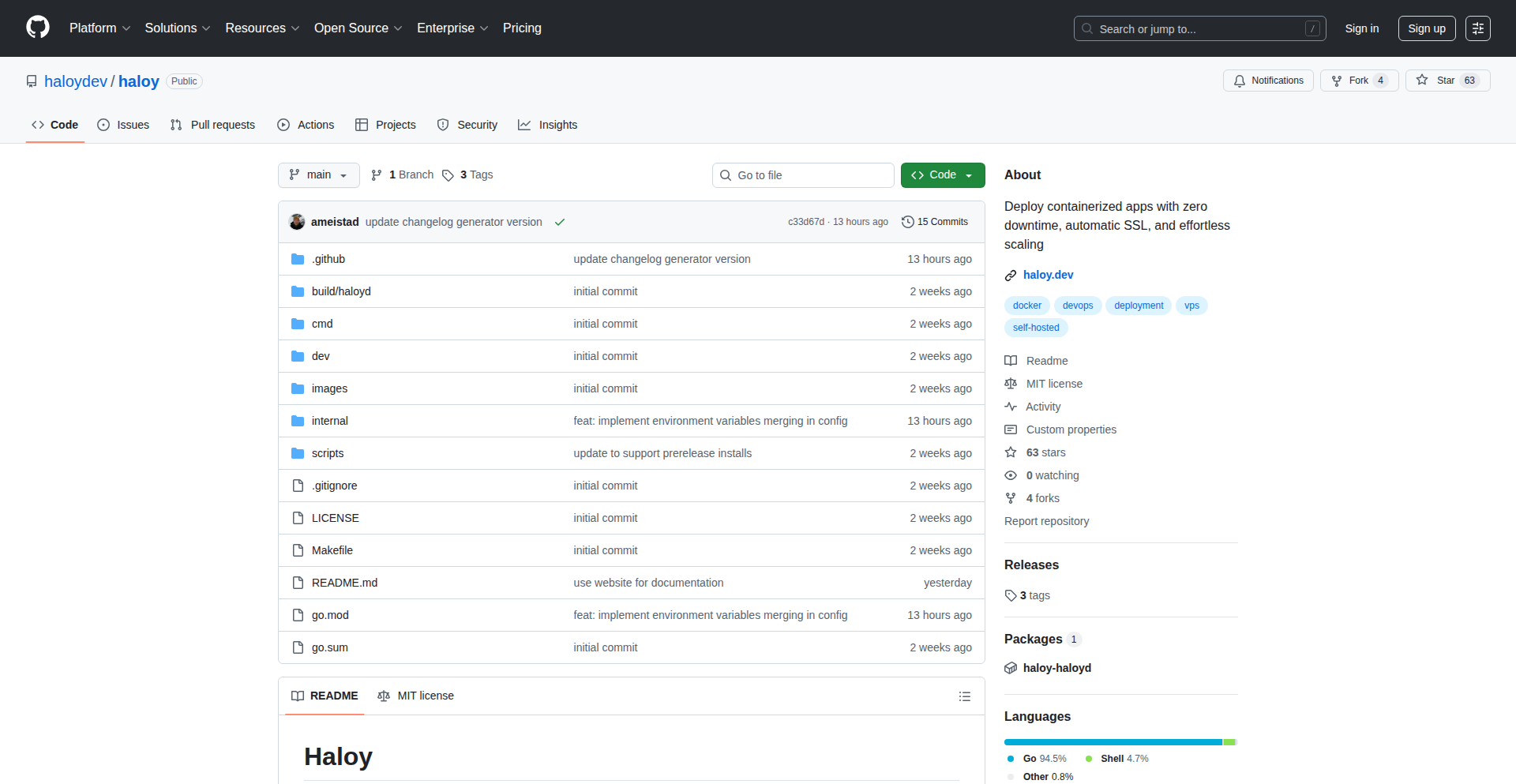The width and height of the screenshot is (1516, 784).
Task: Click the commit history clock icon
Action: [x=906, y=222]
